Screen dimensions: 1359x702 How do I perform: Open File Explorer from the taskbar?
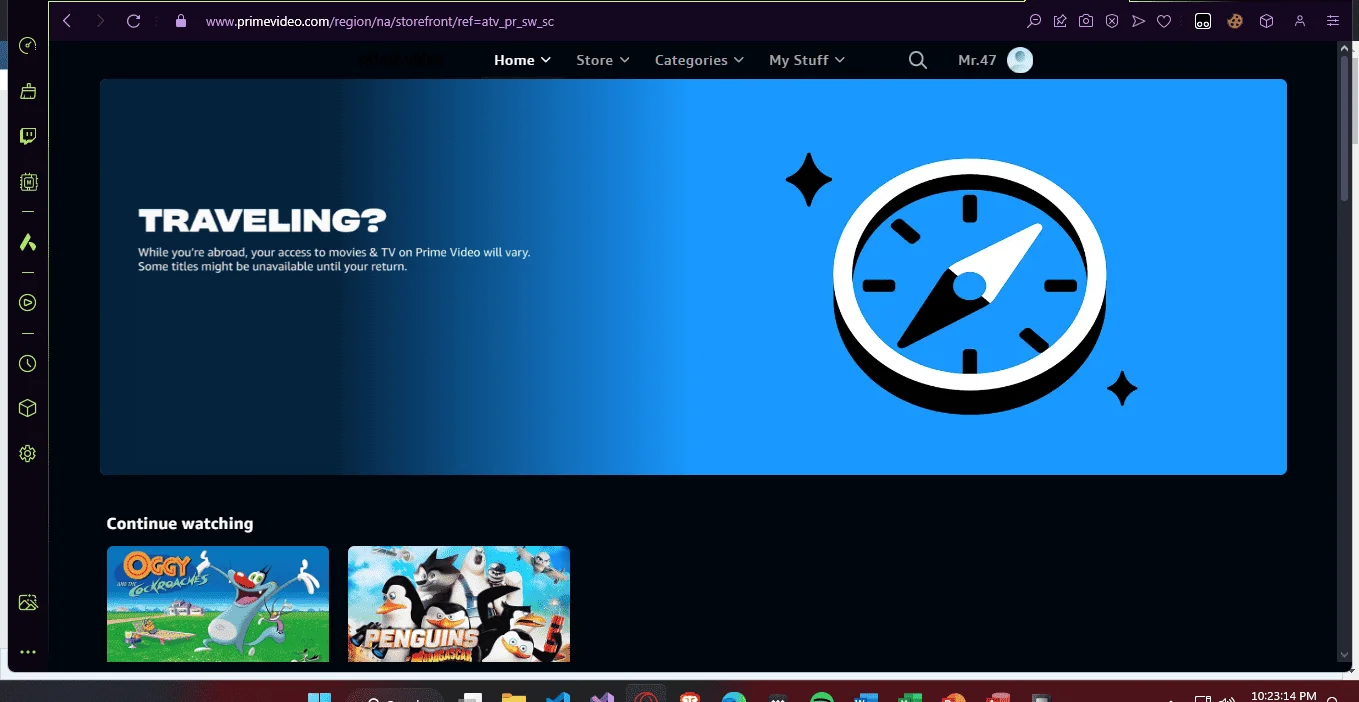pos(513,698)
